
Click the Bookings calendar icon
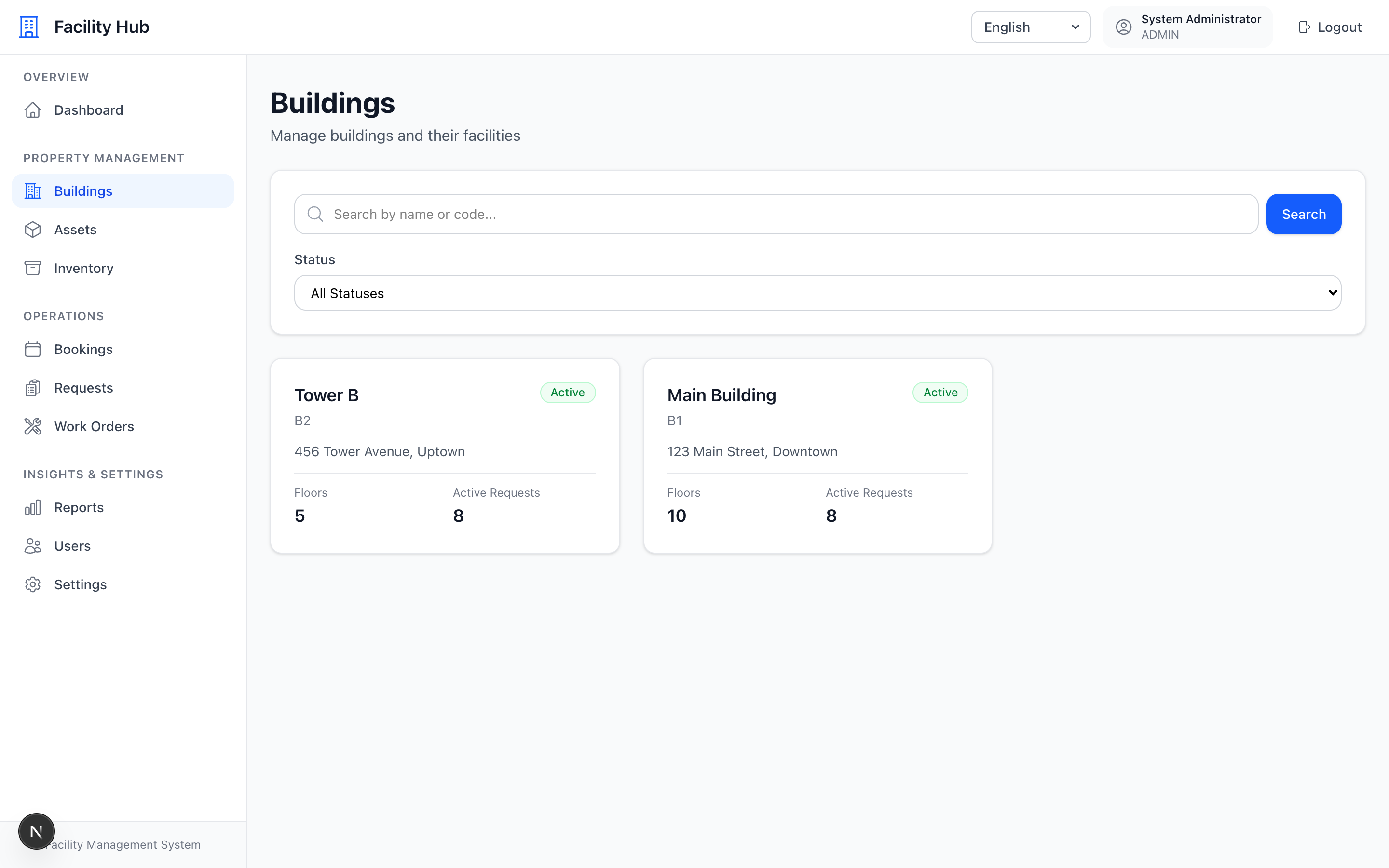pos(33,349)
